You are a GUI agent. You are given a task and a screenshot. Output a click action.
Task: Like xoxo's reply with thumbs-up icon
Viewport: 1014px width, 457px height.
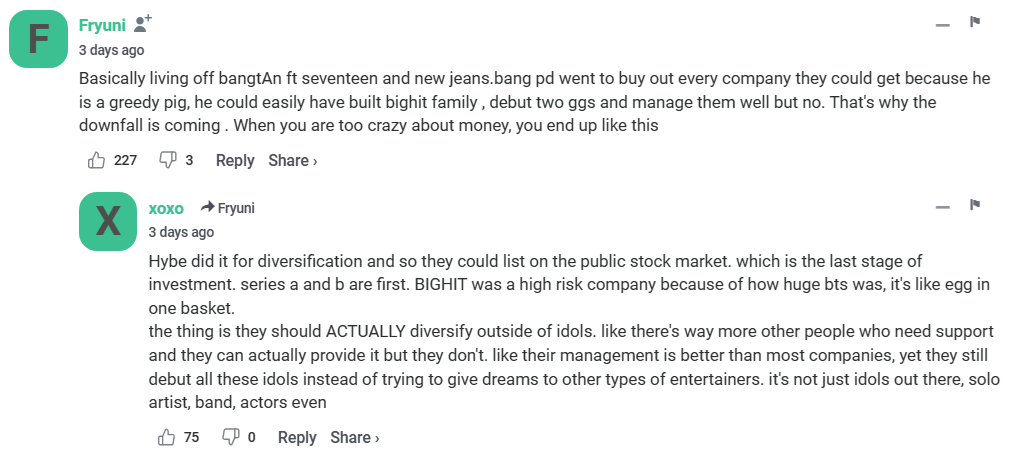pyautogui.click(x=167, y=437)
